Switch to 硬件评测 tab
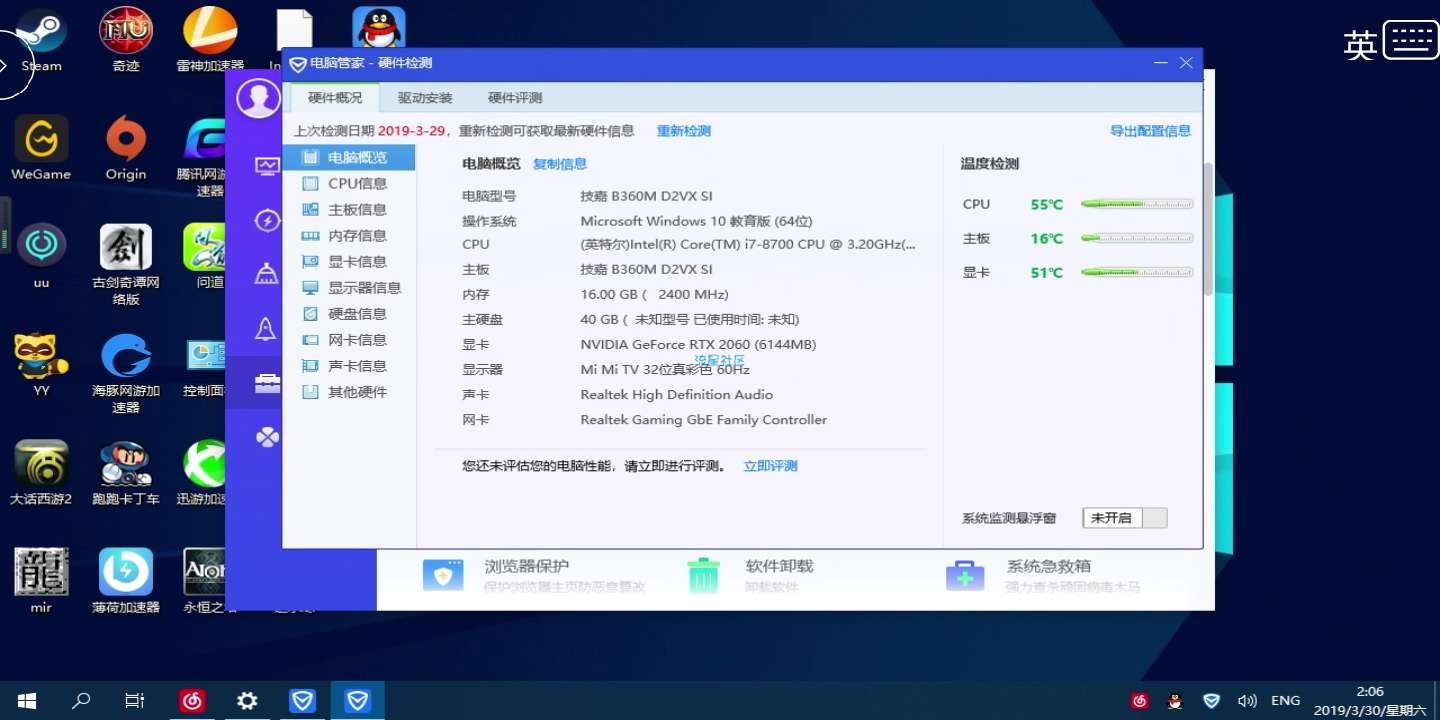Screen dimensions: 1440x720 515,98
